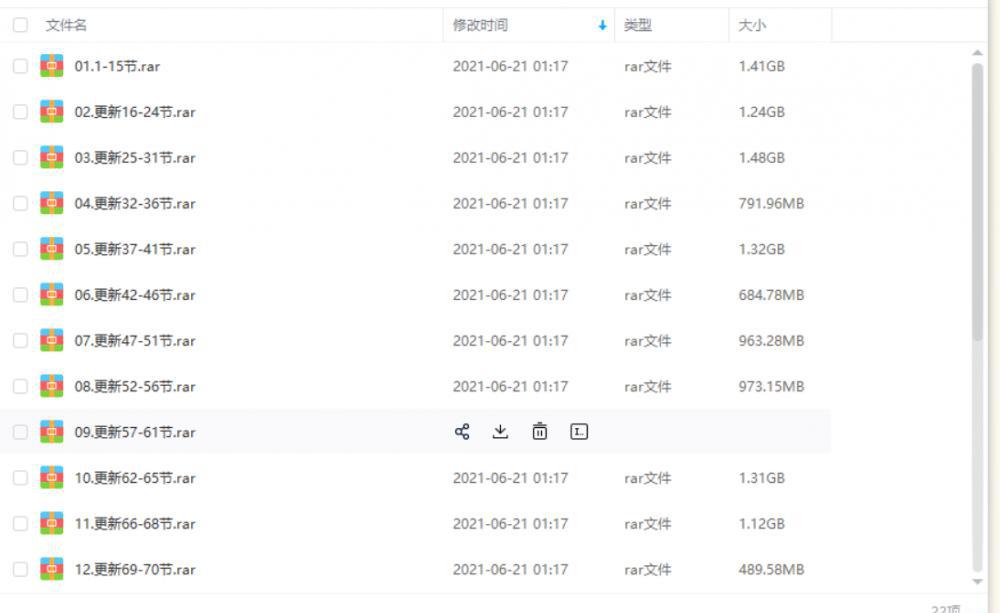Click size value 1.48GB
The height and width of the screenshot is (613, 1000).
click(761, 158)
